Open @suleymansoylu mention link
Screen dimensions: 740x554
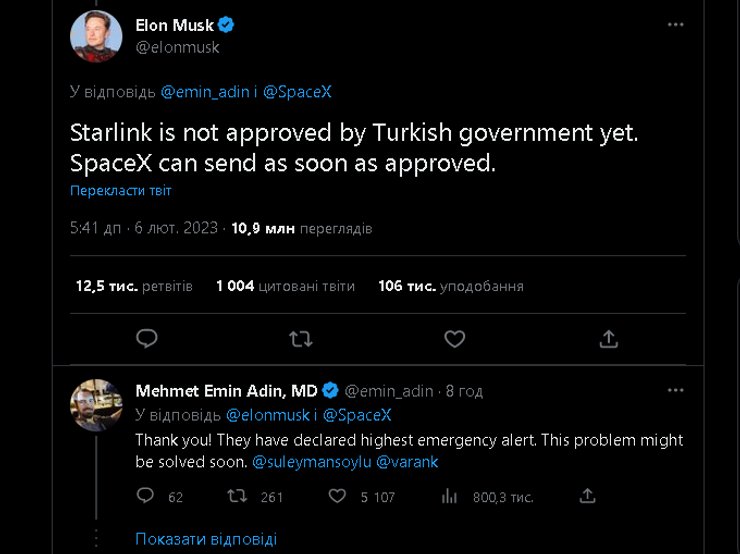[x=310, y=462]
